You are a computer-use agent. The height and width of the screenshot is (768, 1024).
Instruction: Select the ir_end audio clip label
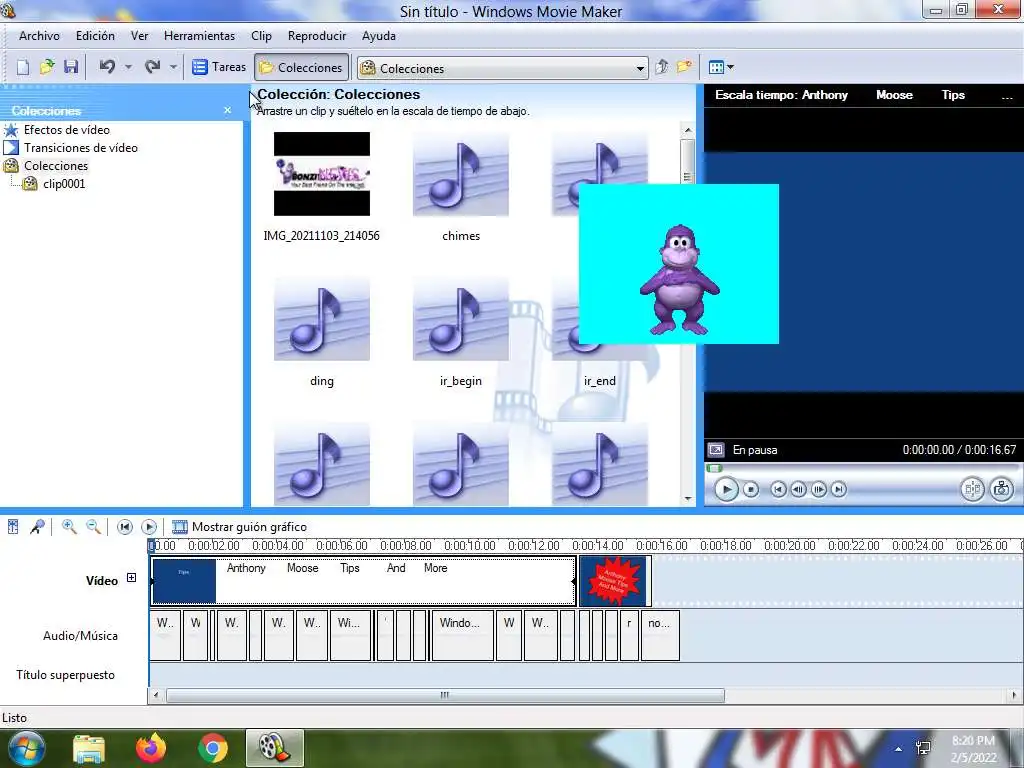[x=600, y=381]
